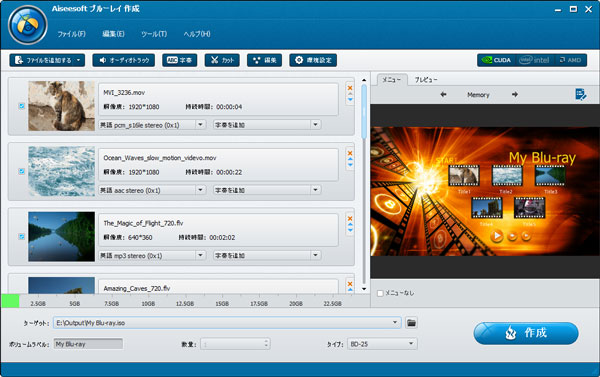Open the ファイル(F) menu
Image resolution: width=600 pixels, height=377 pixels.
(x=72, y=34)
